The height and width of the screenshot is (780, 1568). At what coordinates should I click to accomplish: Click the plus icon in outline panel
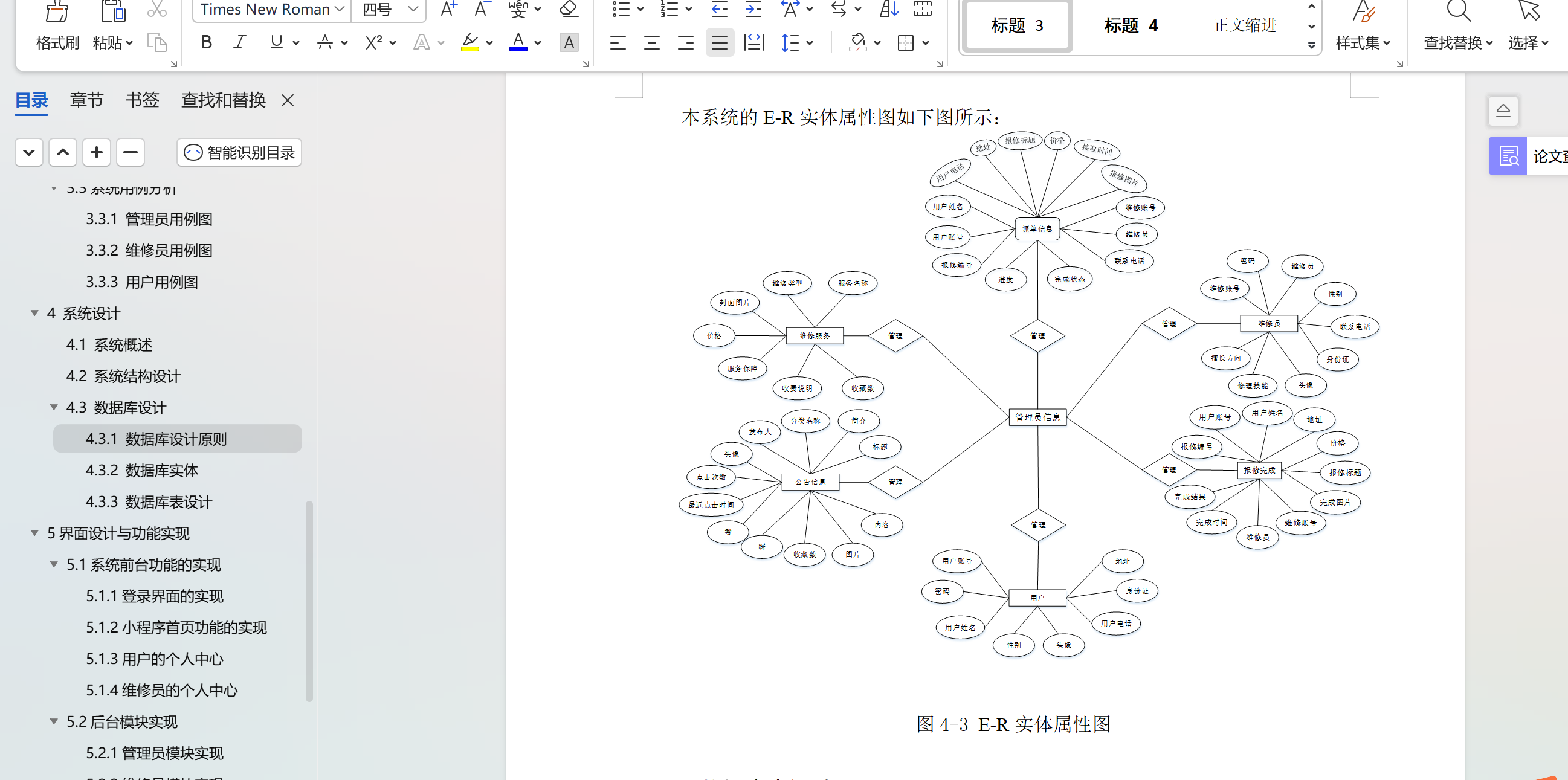tap(96, 152)
